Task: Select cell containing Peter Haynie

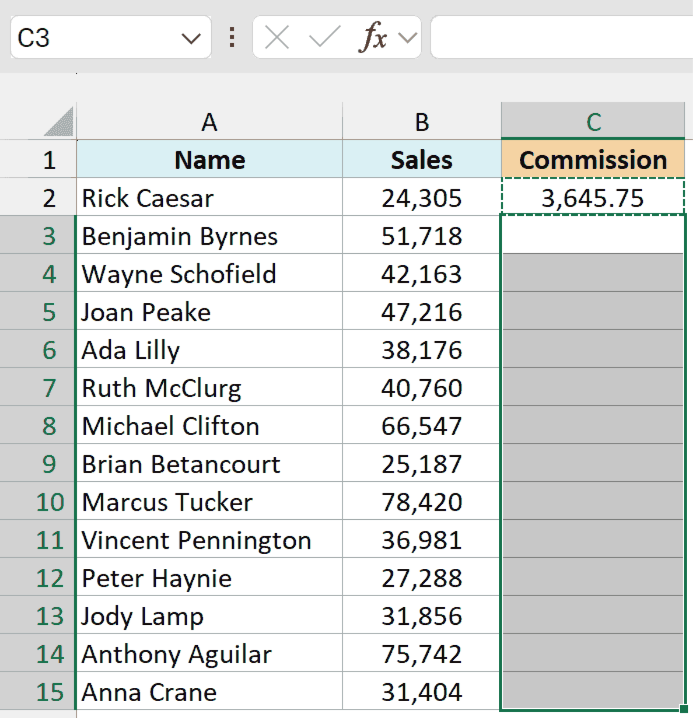Action: tap(209, 577)
